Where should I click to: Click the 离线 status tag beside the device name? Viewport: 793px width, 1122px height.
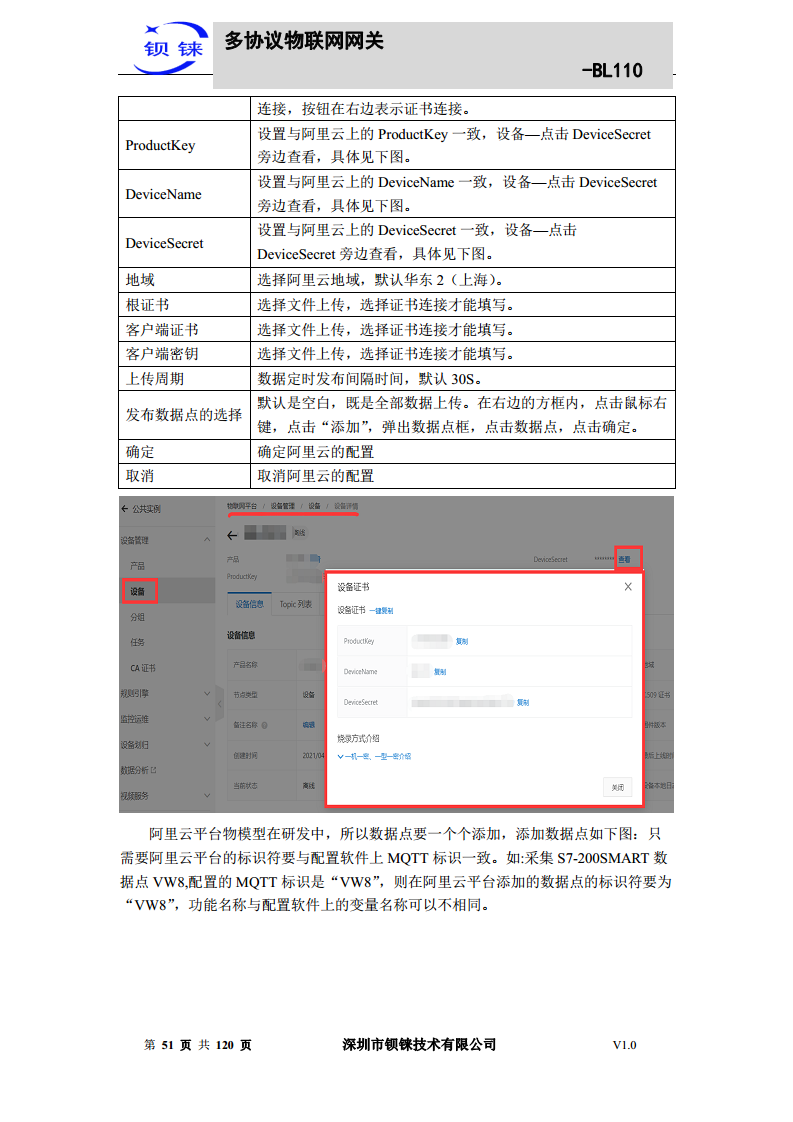click(300, 533)
